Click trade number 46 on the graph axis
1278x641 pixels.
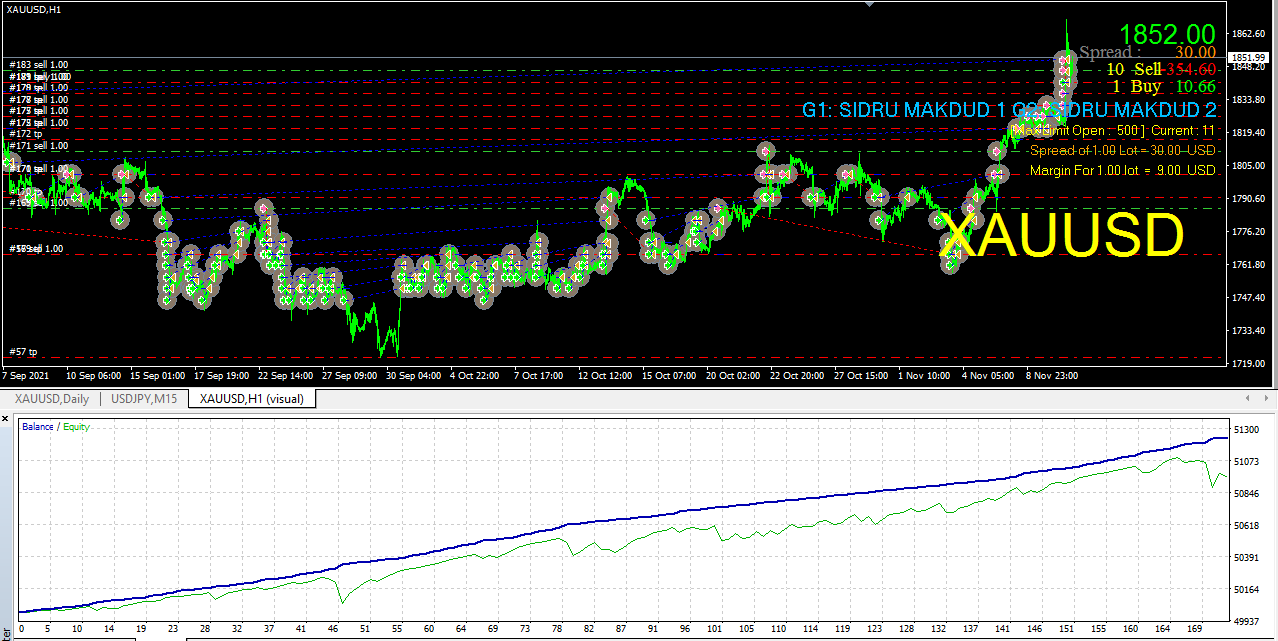(x=333, y=629)
